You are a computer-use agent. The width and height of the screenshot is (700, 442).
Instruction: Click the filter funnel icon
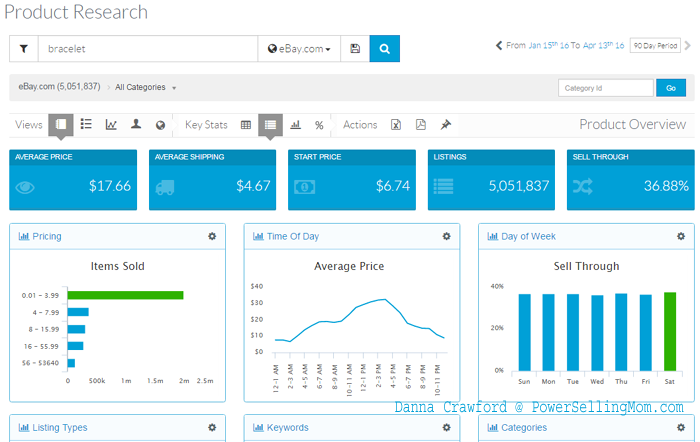[x=24, y=49]
